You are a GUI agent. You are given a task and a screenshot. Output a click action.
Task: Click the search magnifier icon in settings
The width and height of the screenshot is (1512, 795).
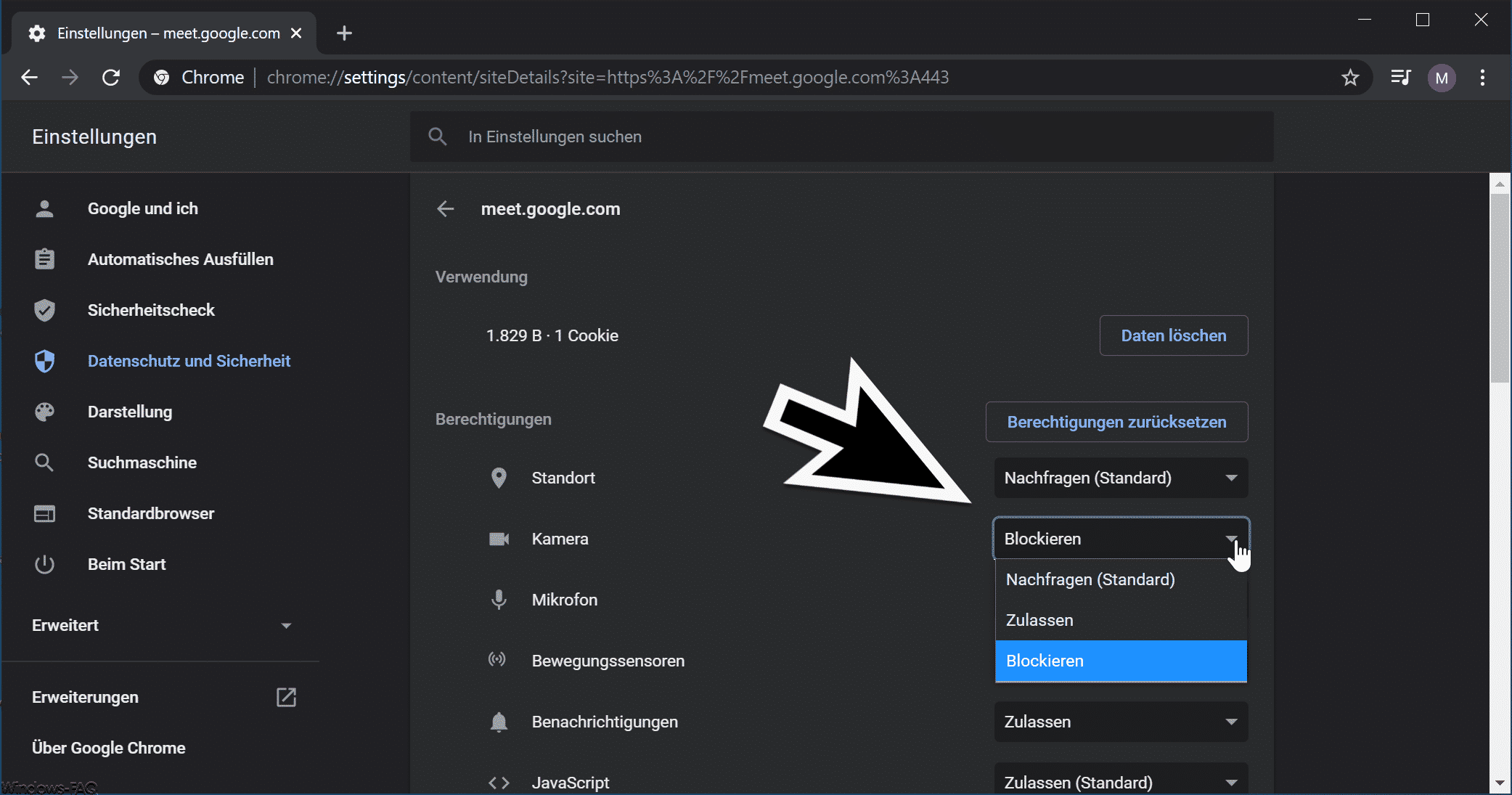pos(437,136)
